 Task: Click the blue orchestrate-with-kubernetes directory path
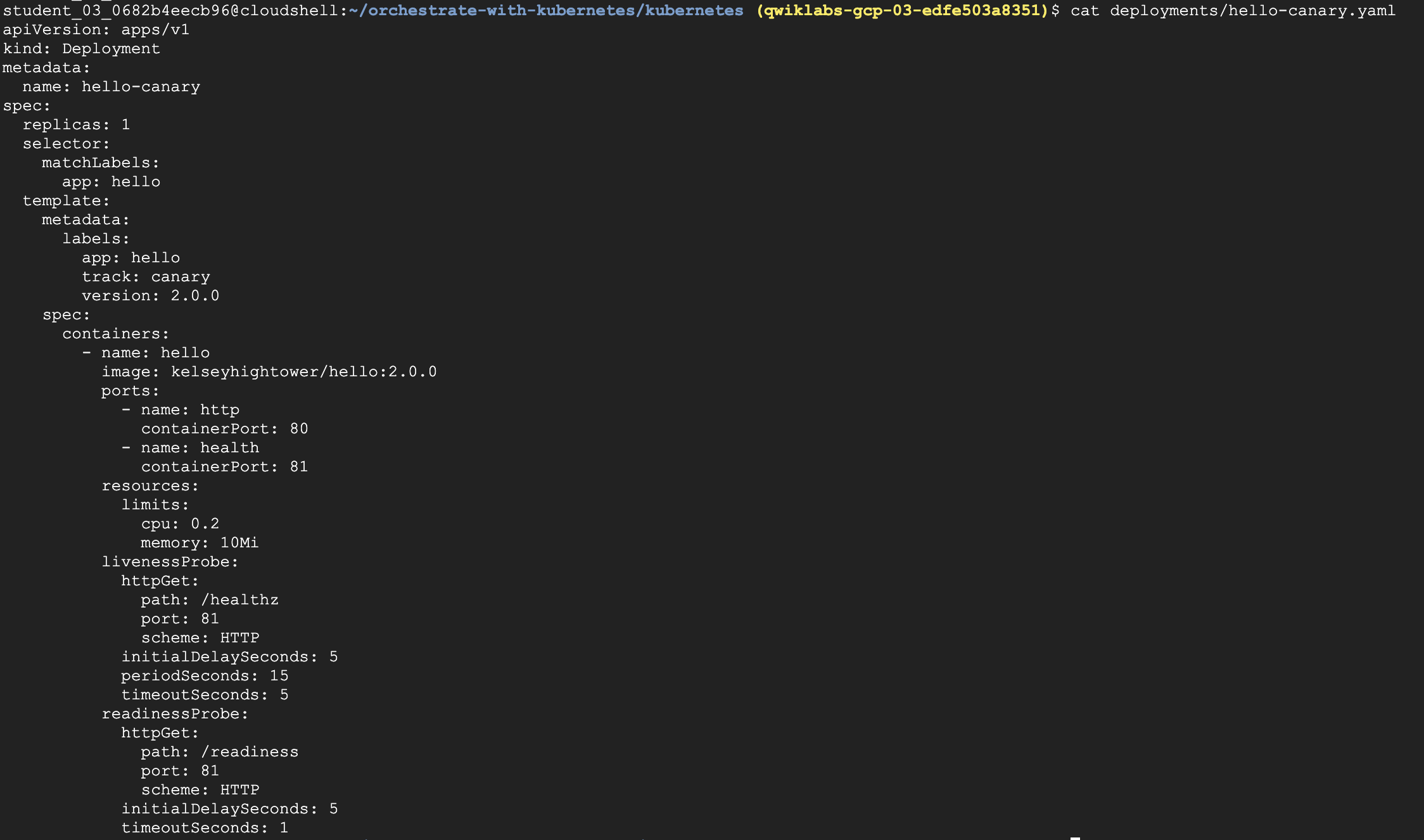tap(546, 11)
